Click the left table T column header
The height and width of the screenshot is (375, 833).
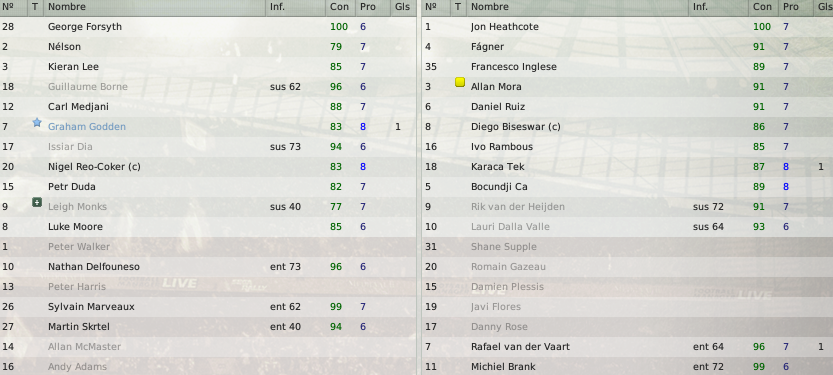click(35, 7)
